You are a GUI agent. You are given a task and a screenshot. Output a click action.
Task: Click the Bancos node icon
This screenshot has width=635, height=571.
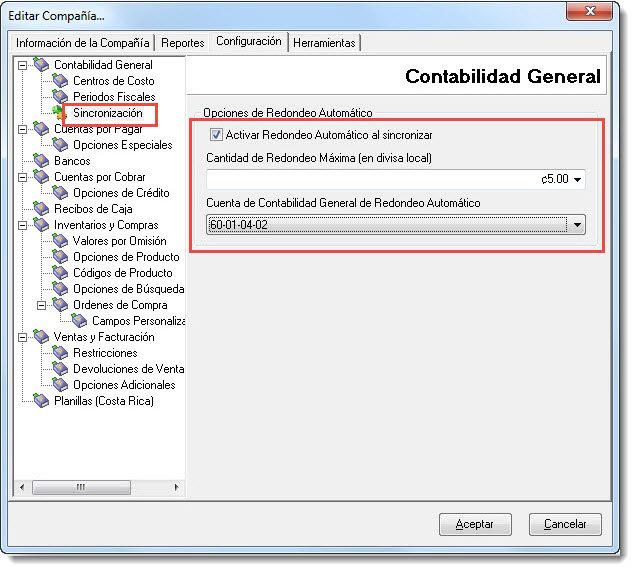[41, 160]
